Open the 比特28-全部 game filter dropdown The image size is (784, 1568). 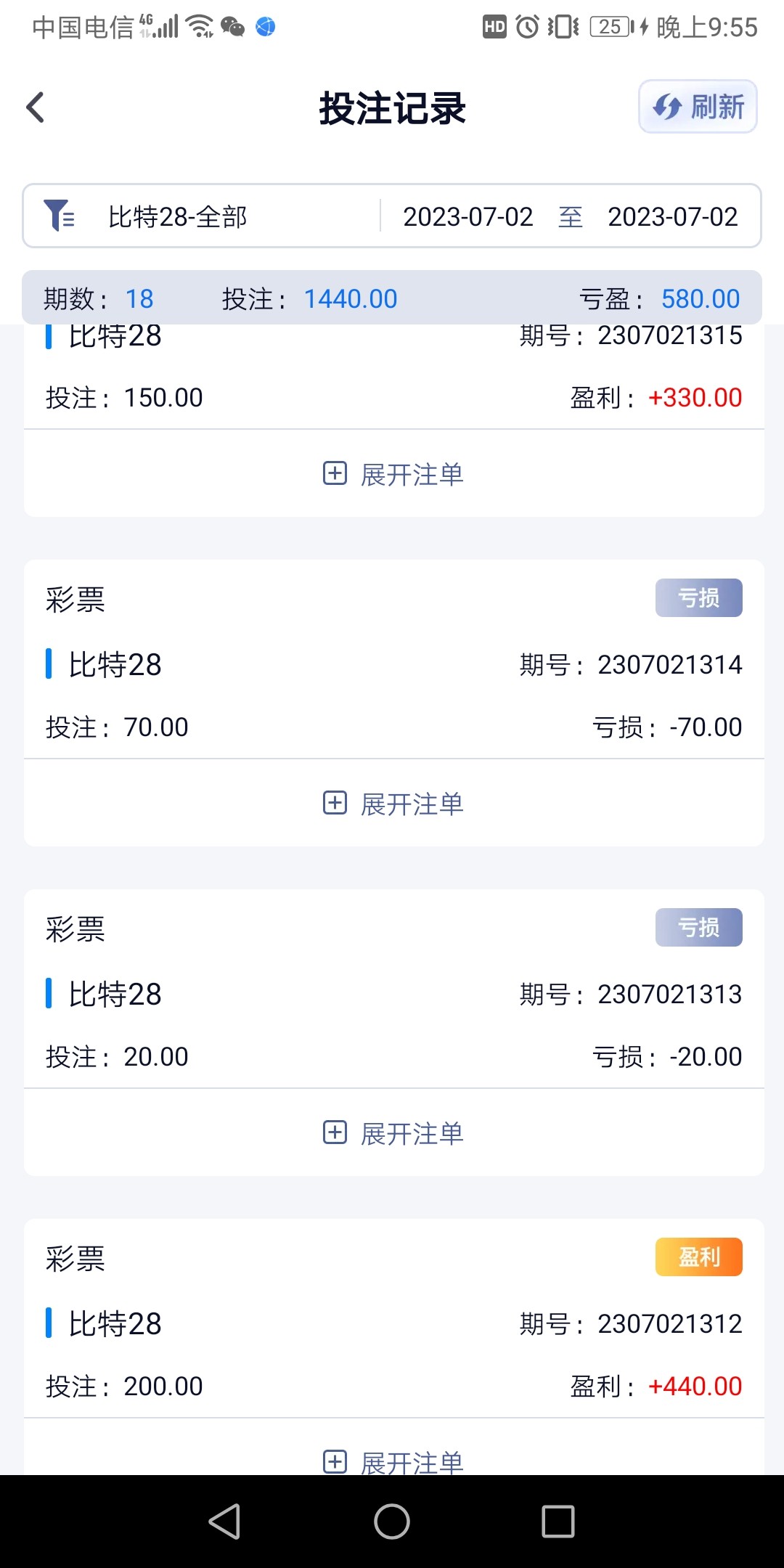tap(178, 216)
